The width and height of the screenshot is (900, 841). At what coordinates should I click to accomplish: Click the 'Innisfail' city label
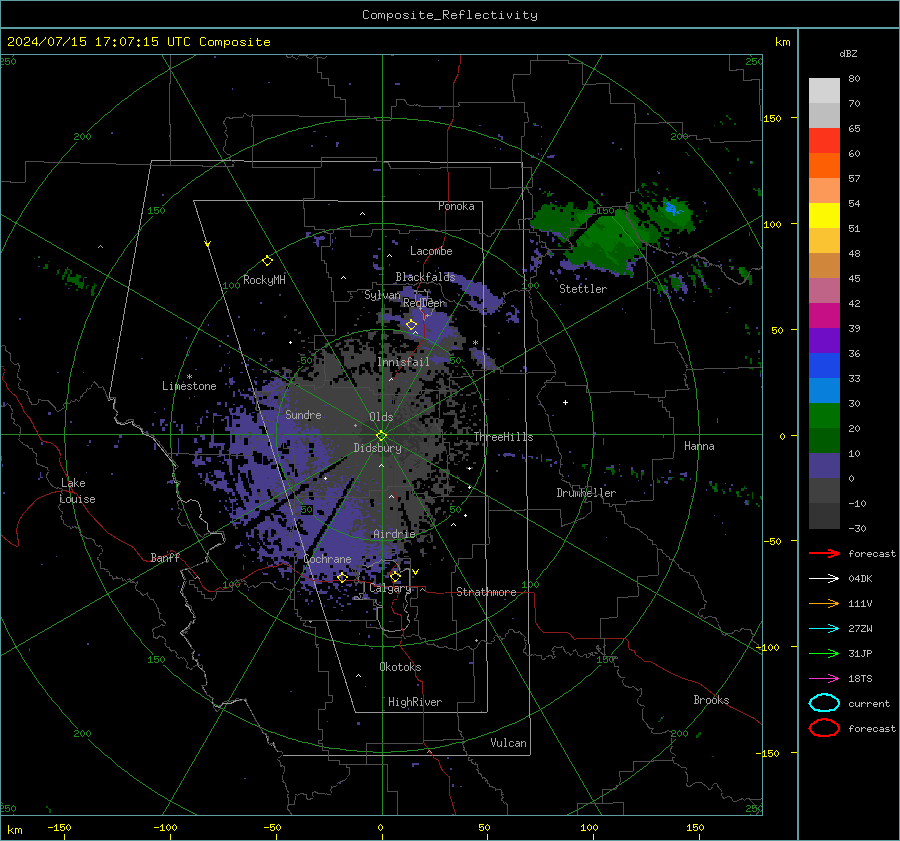[x=403, y=362]
